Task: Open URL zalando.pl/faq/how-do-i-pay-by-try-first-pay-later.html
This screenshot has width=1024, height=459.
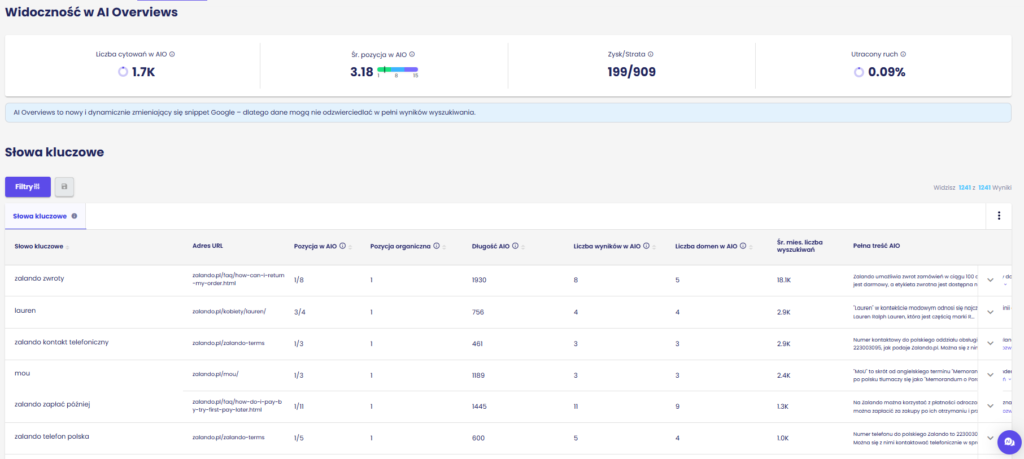Action: click(x=236, y=405)
